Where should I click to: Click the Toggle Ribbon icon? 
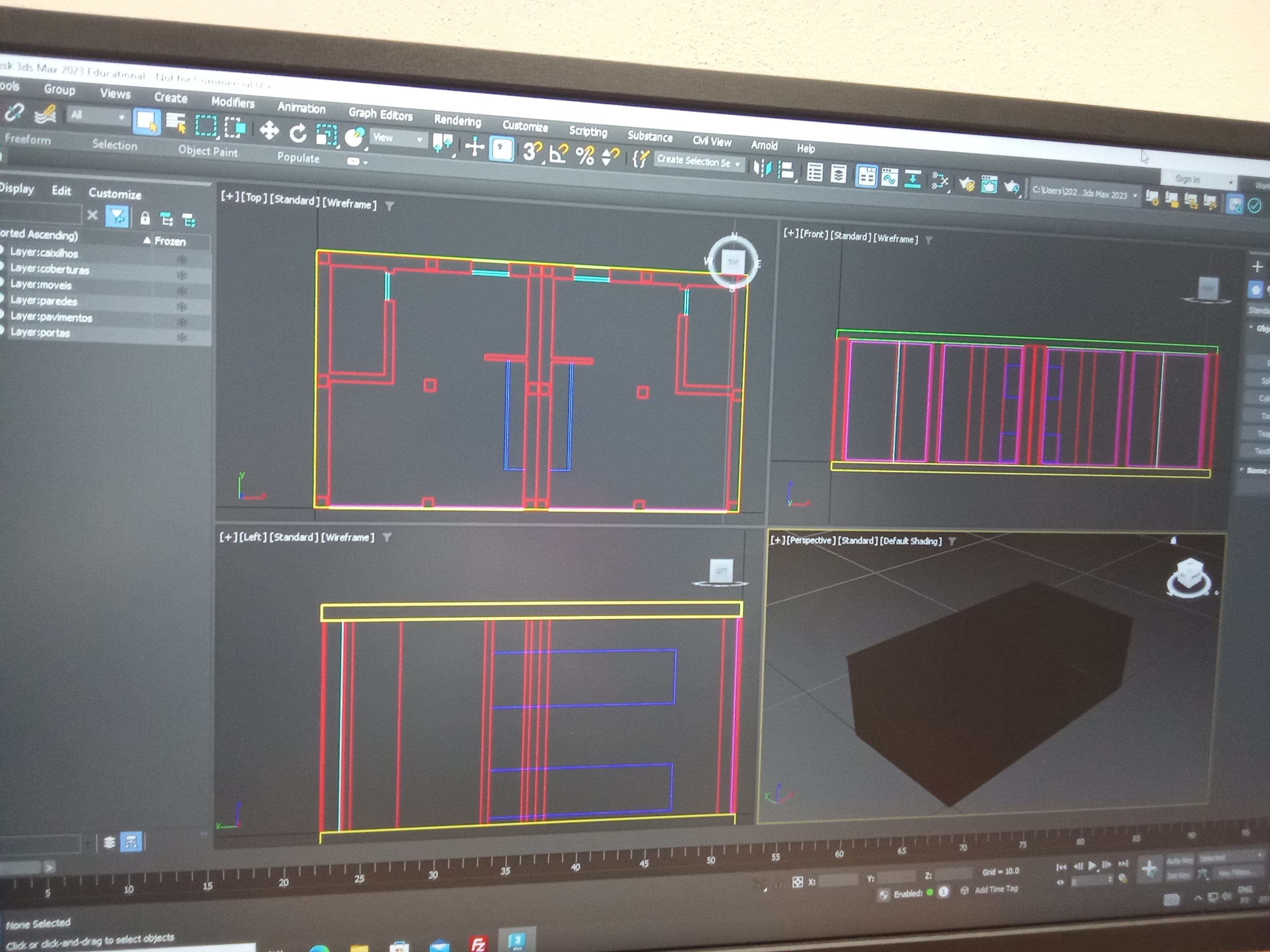[x=867, y=177]
